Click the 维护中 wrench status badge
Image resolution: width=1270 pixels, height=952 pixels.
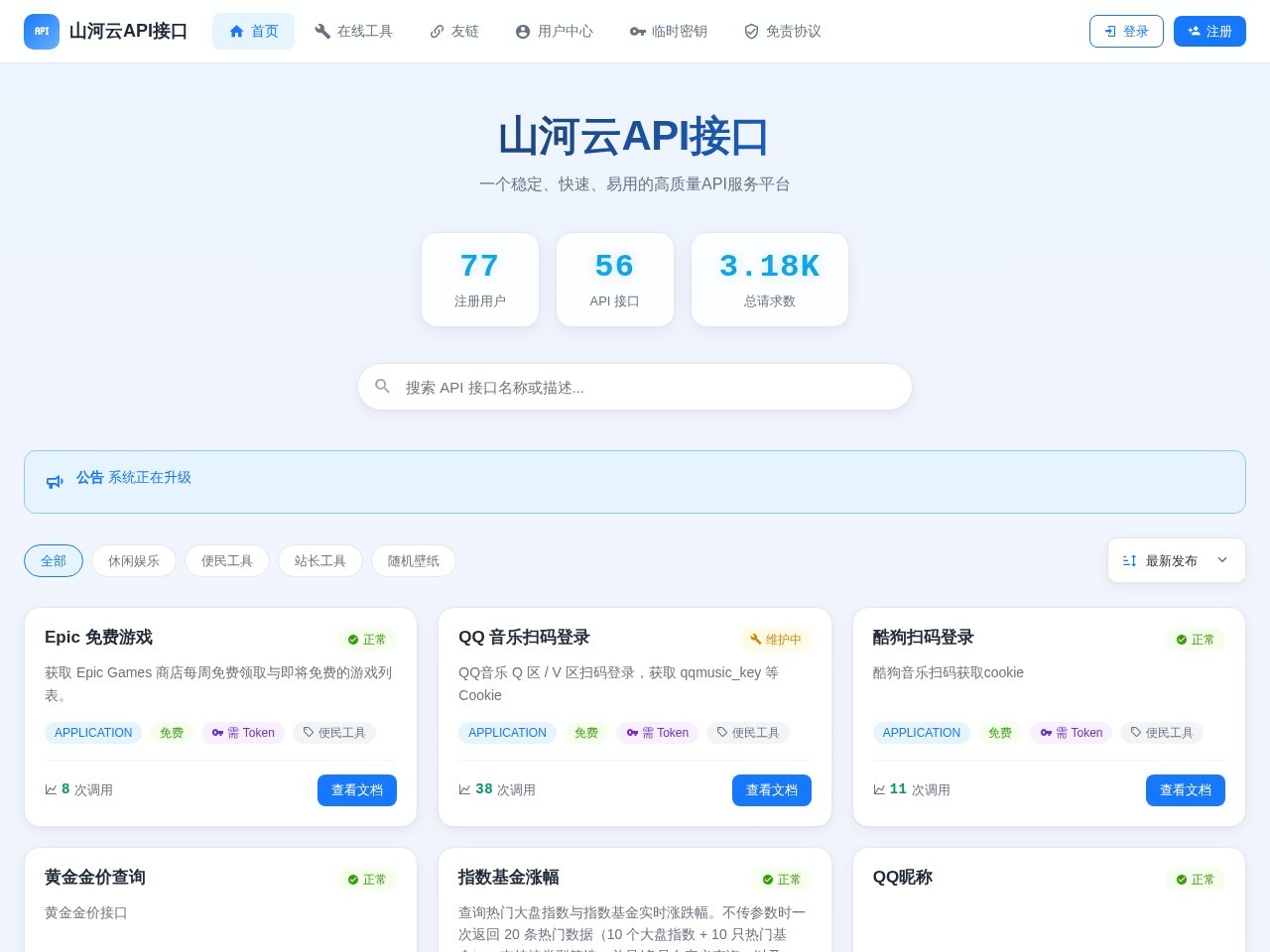coord(776,640)
